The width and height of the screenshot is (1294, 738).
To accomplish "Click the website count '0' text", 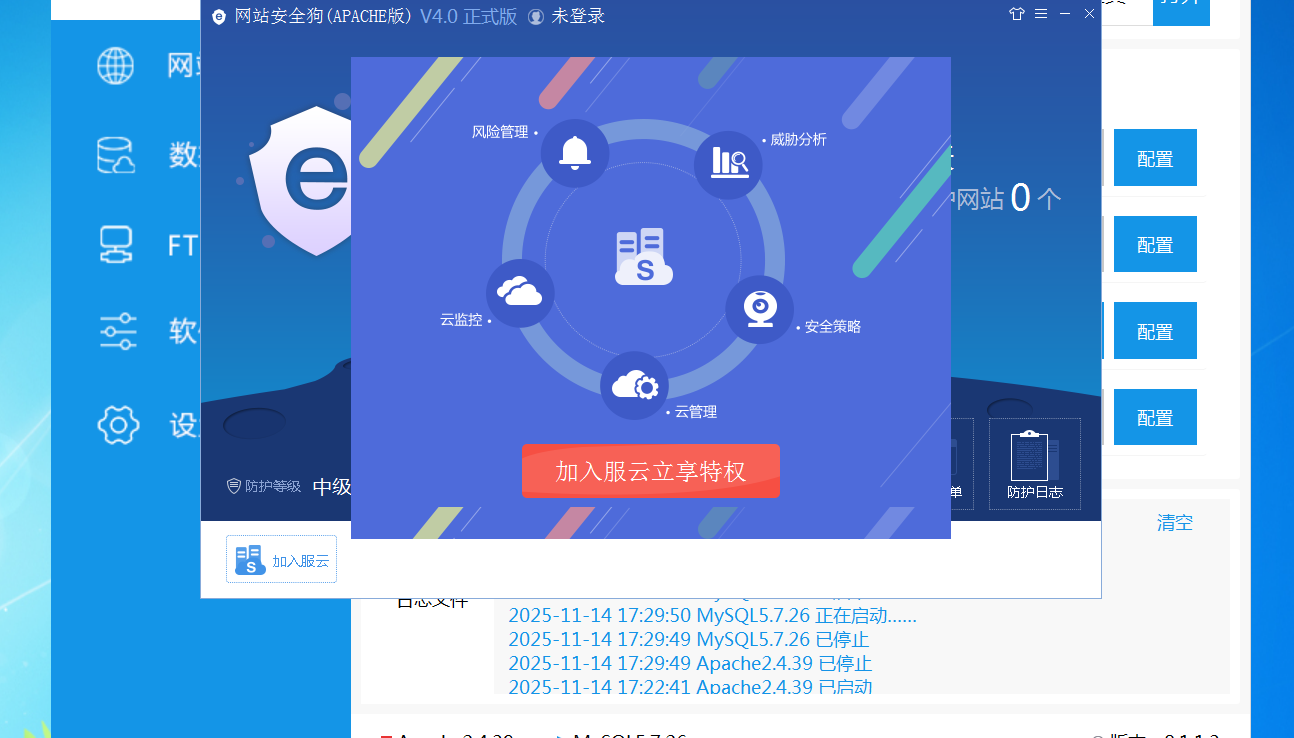I will [1020, 198].
